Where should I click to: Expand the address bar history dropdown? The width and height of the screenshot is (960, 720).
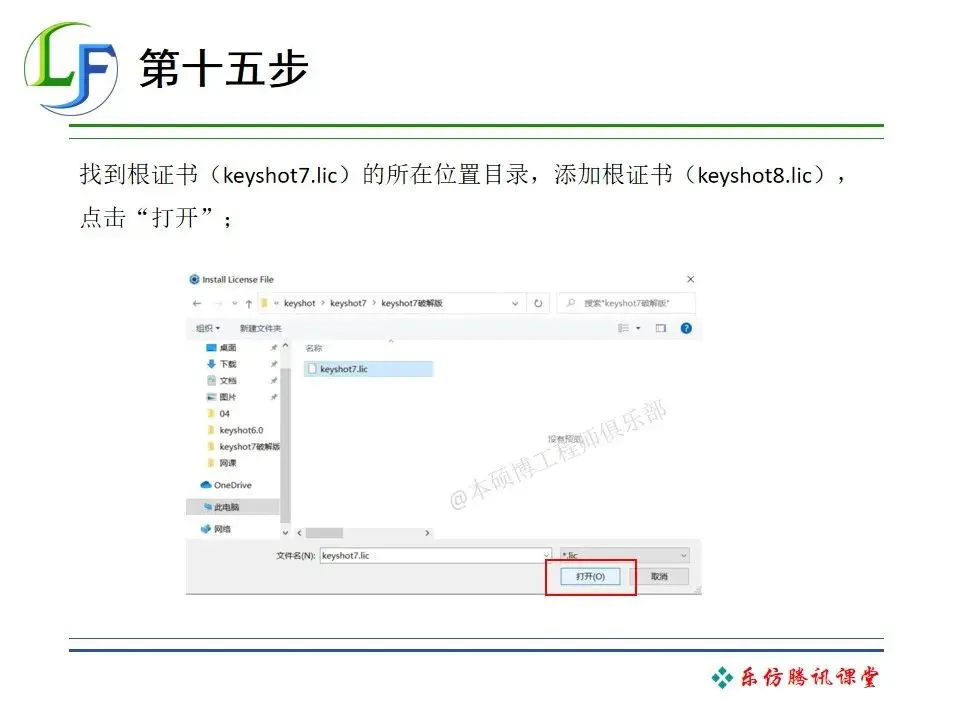coord(515,303)
